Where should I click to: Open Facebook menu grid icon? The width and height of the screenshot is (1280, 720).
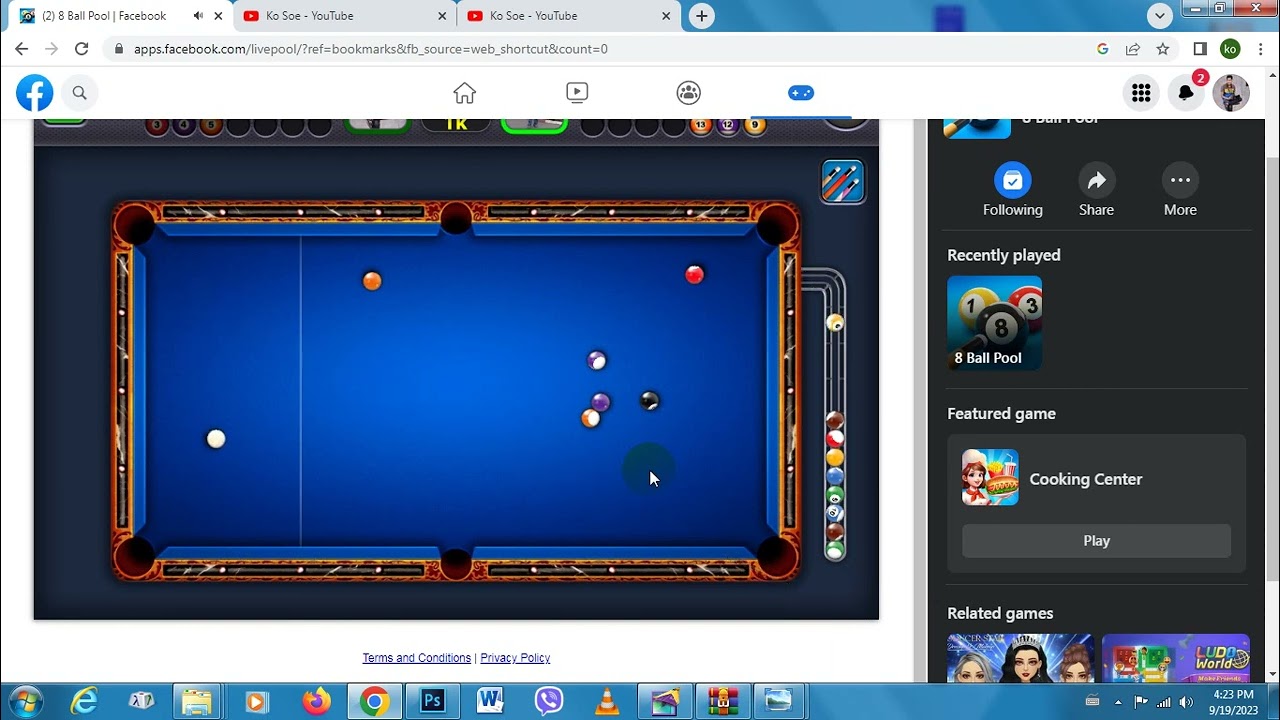pos(1141,93)
